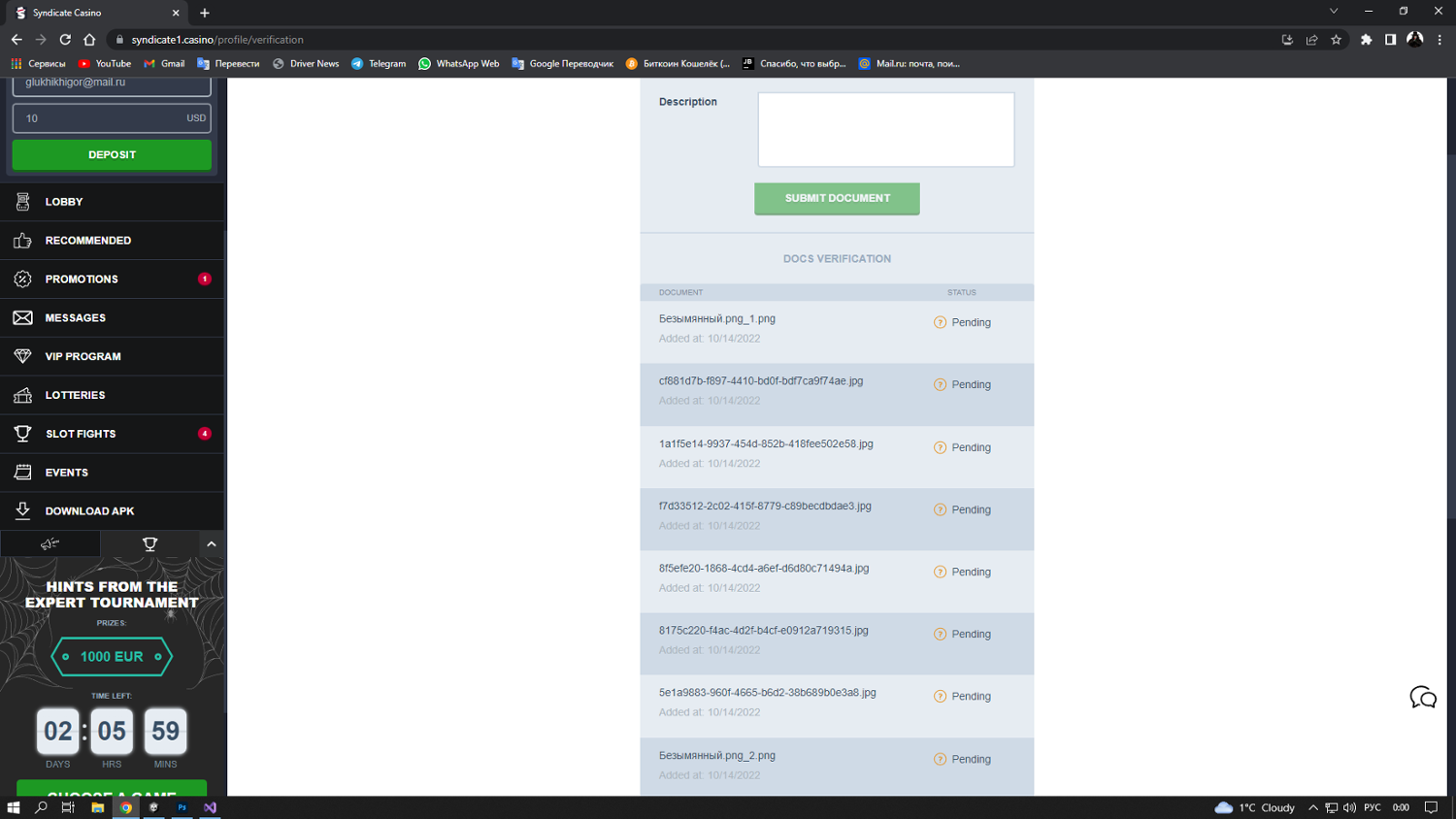Open Telegram bookmark
The image size is (1456, 819).
[379, 64]
